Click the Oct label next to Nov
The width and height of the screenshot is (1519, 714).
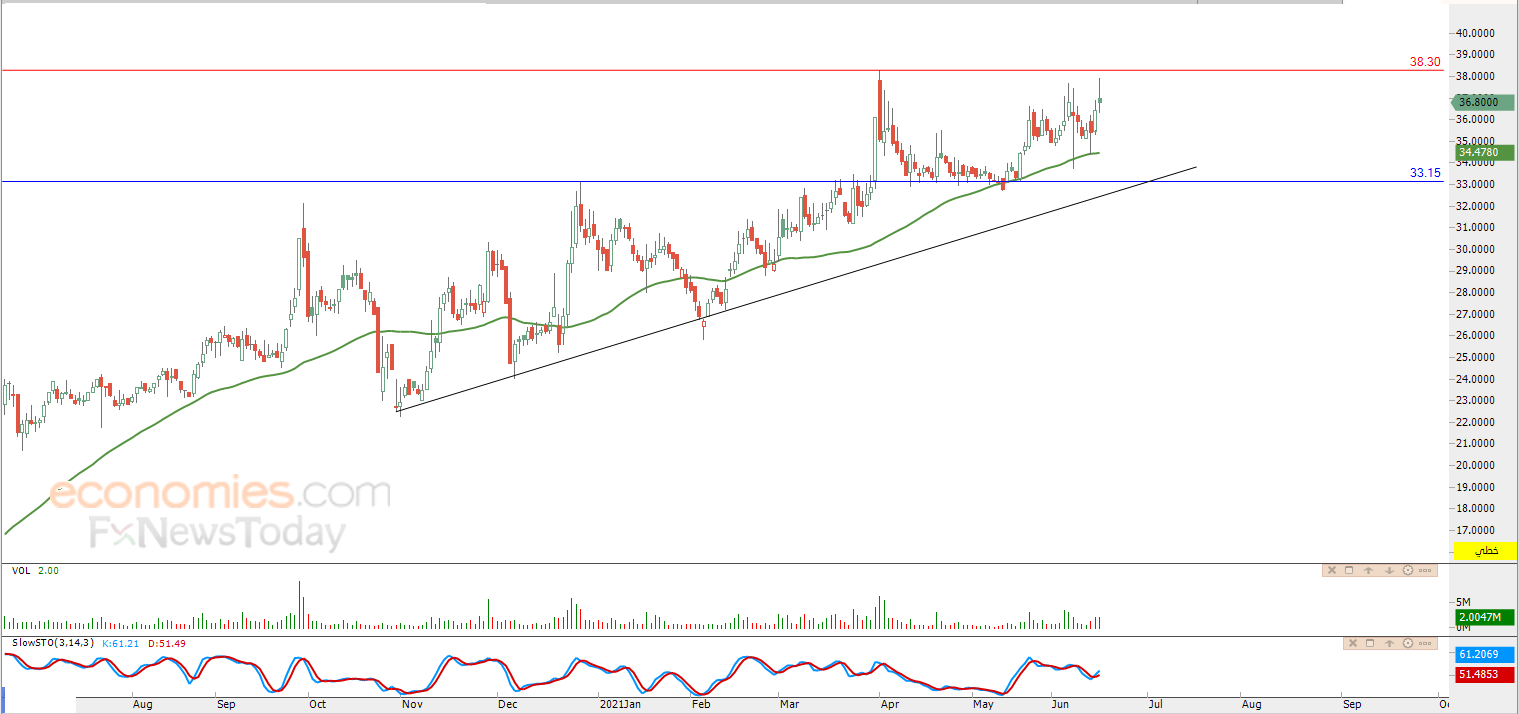coord(317,704)
